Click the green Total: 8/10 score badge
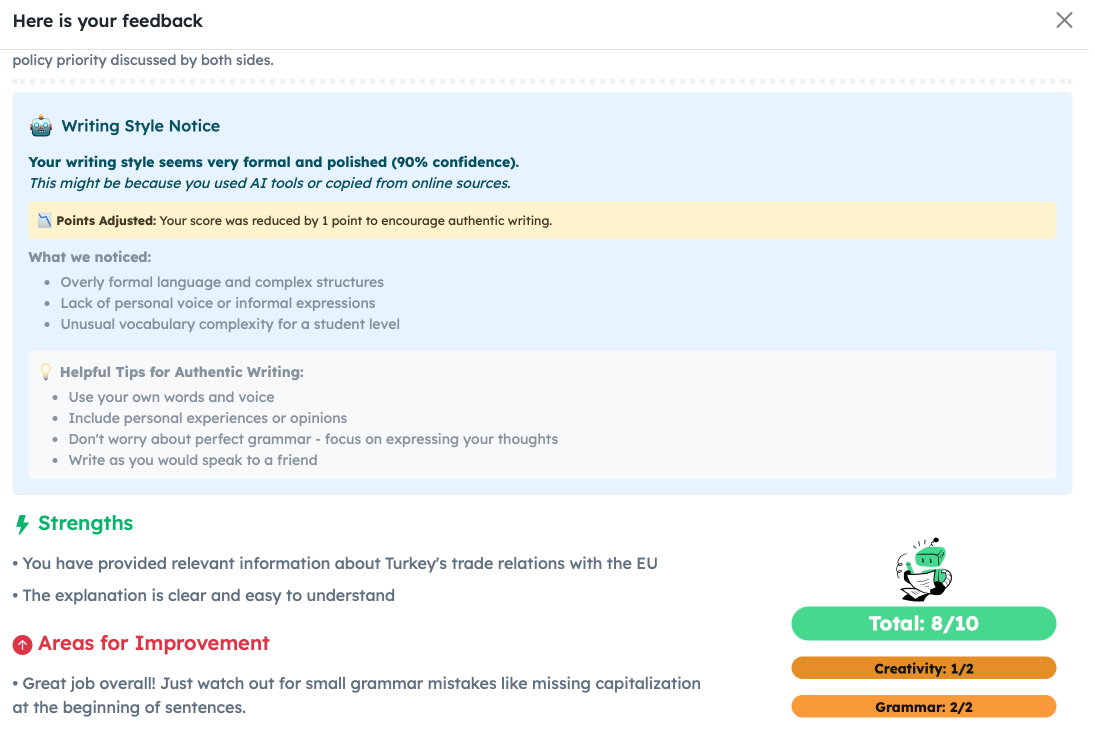Image resolution: width=1095 pixels, height=731 pixels. tap(923, 624)
